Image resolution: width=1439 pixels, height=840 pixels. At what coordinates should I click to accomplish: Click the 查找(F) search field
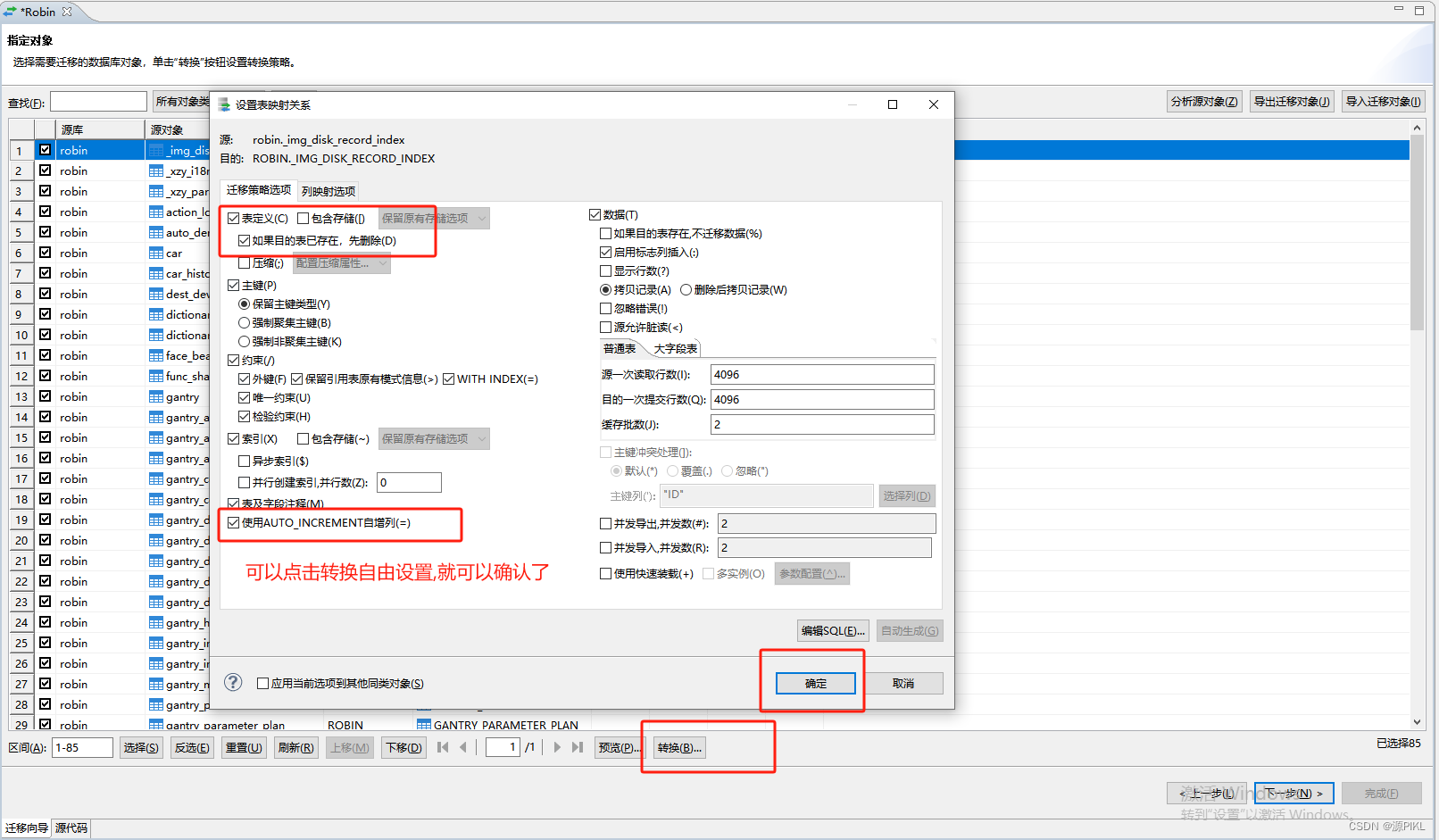pyautogui.click(x=98, y=102)
